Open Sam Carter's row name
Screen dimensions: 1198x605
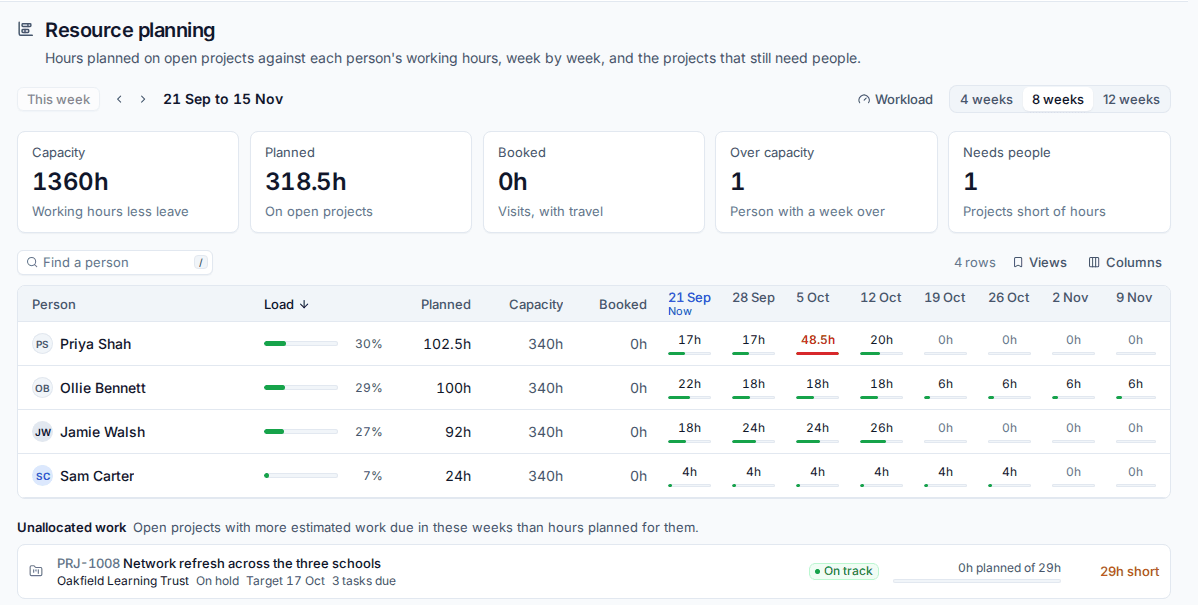pos(97,476)
